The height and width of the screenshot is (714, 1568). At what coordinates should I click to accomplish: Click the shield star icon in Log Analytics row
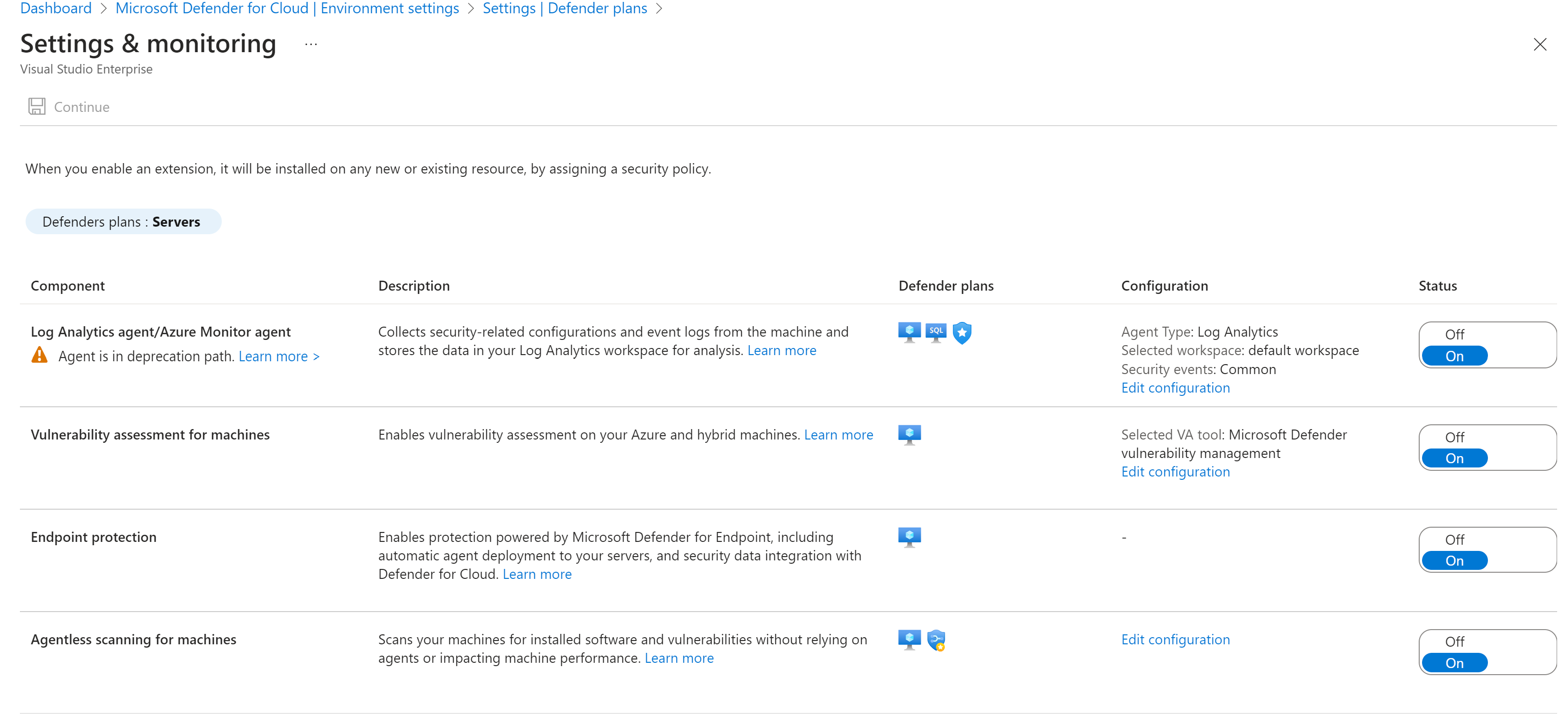pos(962,333)
